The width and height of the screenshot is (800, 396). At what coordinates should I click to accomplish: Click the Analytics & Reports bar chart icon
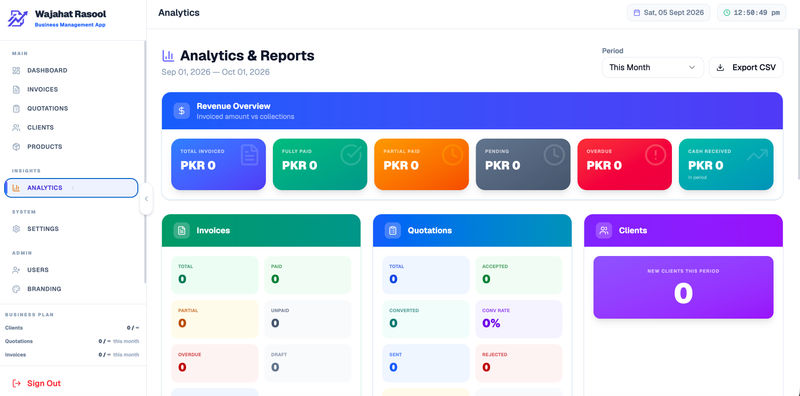168,56
